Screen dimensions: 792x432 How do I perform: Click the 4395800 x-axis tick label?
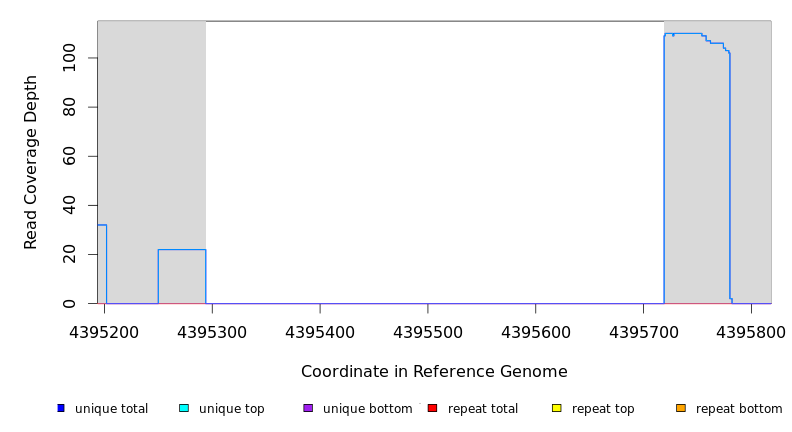[x=751, y=331]
